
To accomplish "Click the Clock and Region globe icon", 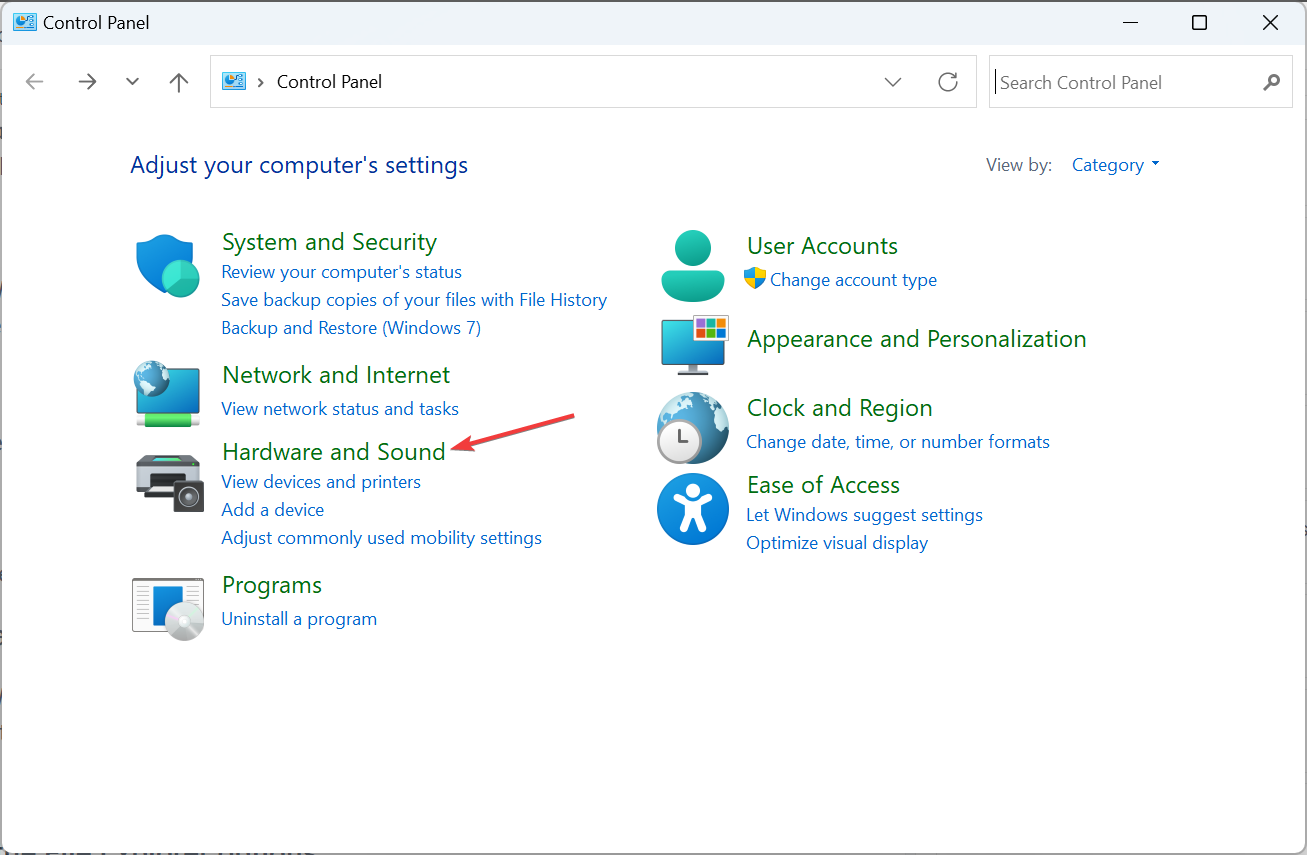I will pyautogui.click(x=693, y=427).
